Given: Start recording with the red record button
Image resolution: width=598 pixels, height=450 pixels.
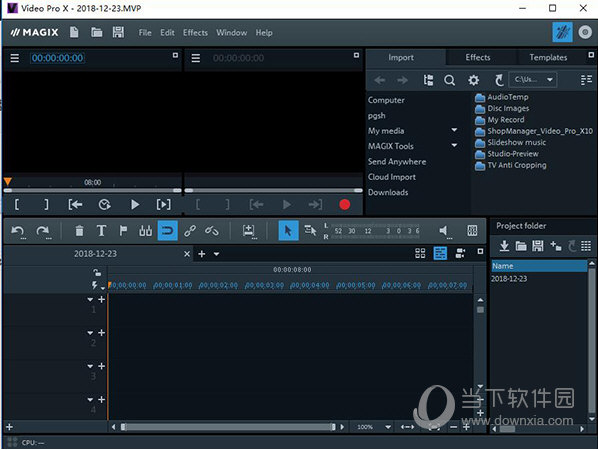Looking at the screenshot, I should [x=345, y=205].
